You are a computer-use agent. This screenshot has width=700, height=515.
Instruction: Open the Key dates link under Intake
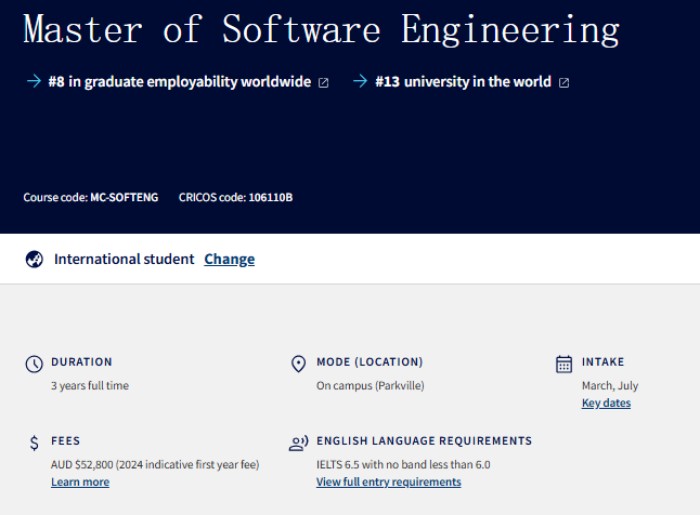point(606,403)
